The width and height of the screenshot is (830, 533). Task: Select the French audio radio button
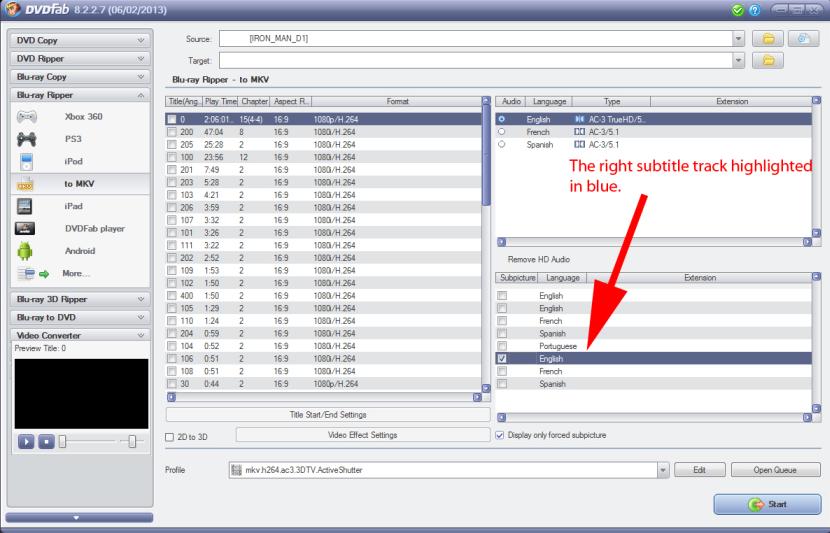tap(501, 132)
